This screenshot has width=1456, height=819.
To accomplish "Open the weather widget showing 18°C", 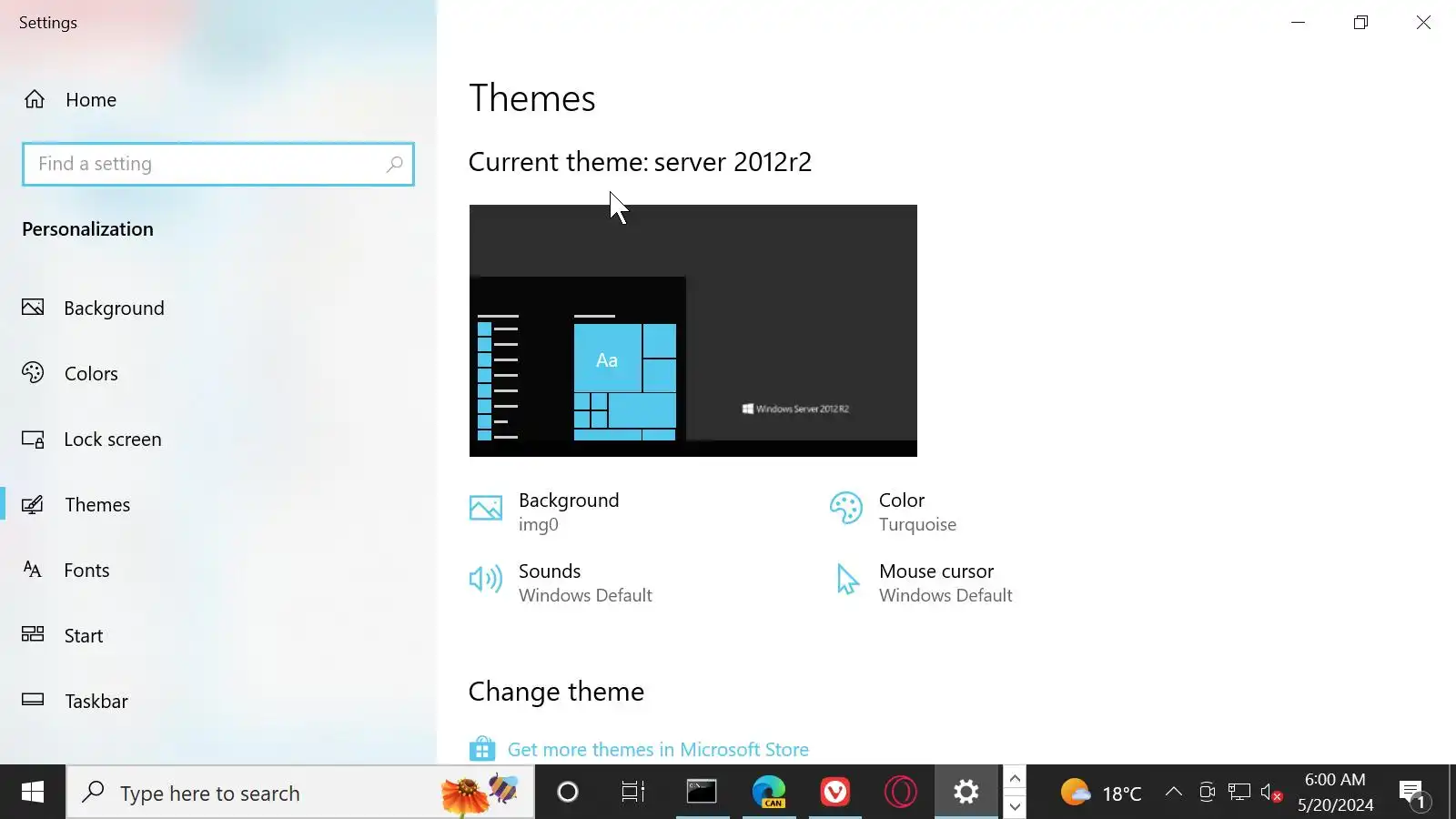I will point(1101,793).
